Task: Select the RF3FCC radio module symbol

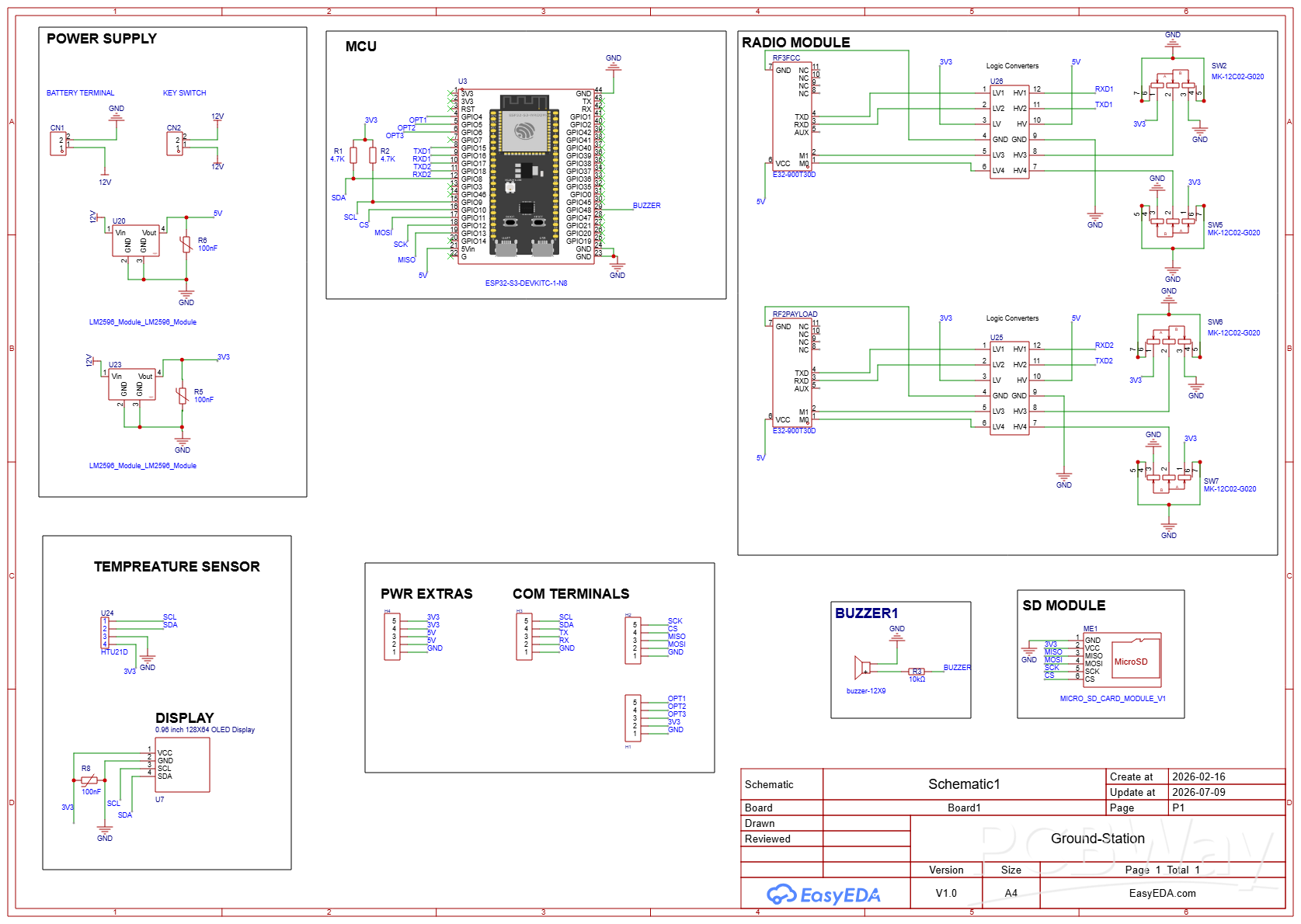Action: (x=792, y=116)
